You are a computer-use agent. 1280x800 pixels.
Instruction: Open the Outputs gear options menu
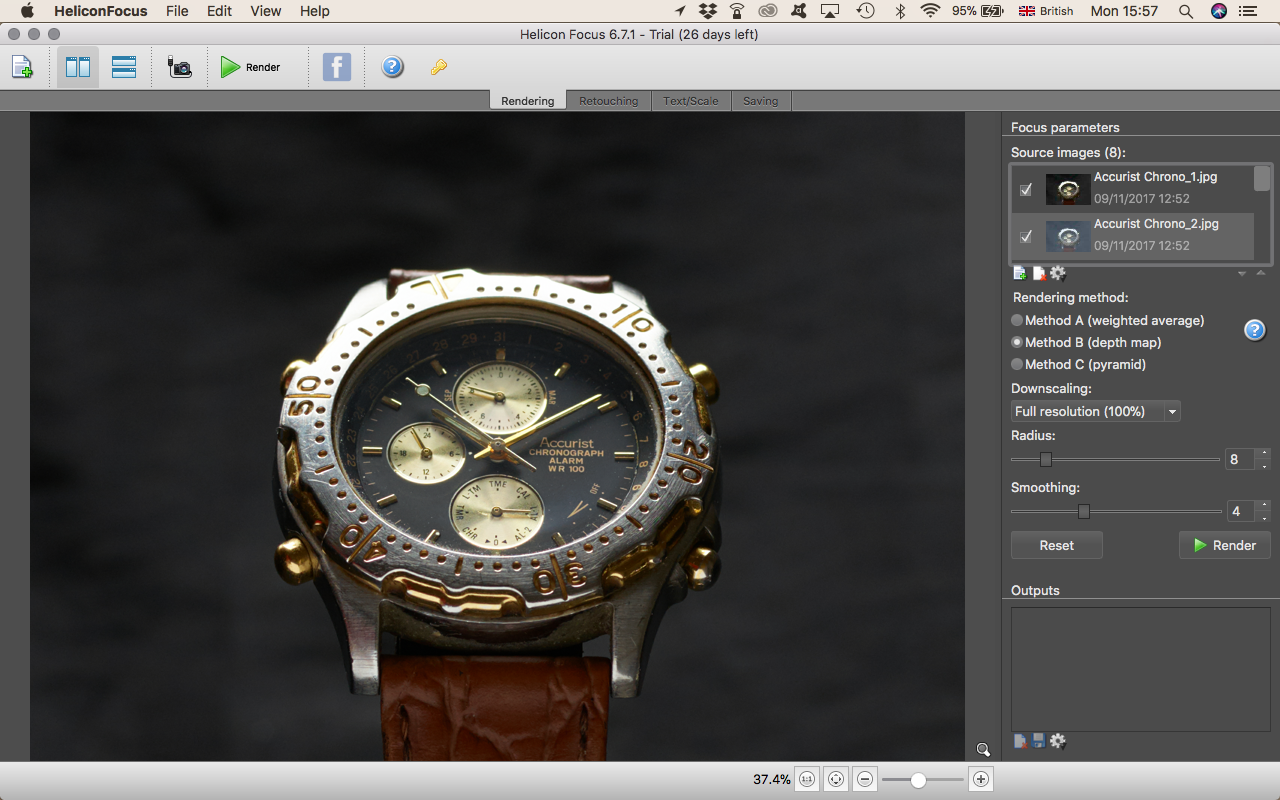coord(1058,741)
